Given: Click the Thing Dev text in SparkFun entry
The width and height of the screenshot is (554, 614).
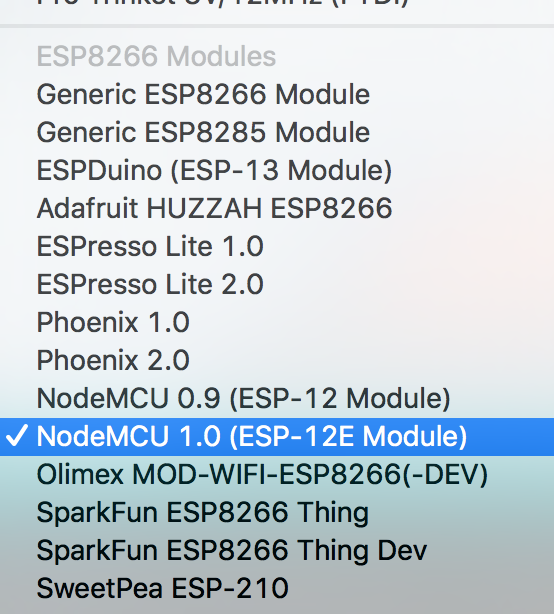Looking at the screenshot, I should (361, 551).
